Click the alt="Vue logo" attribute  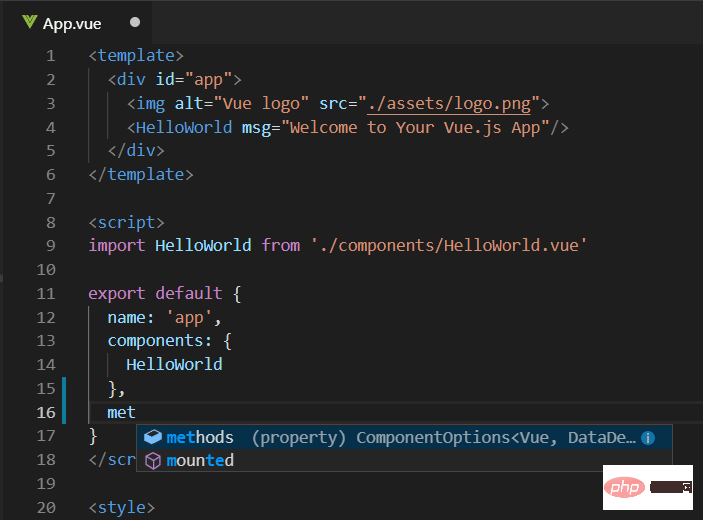coord(242,104)
